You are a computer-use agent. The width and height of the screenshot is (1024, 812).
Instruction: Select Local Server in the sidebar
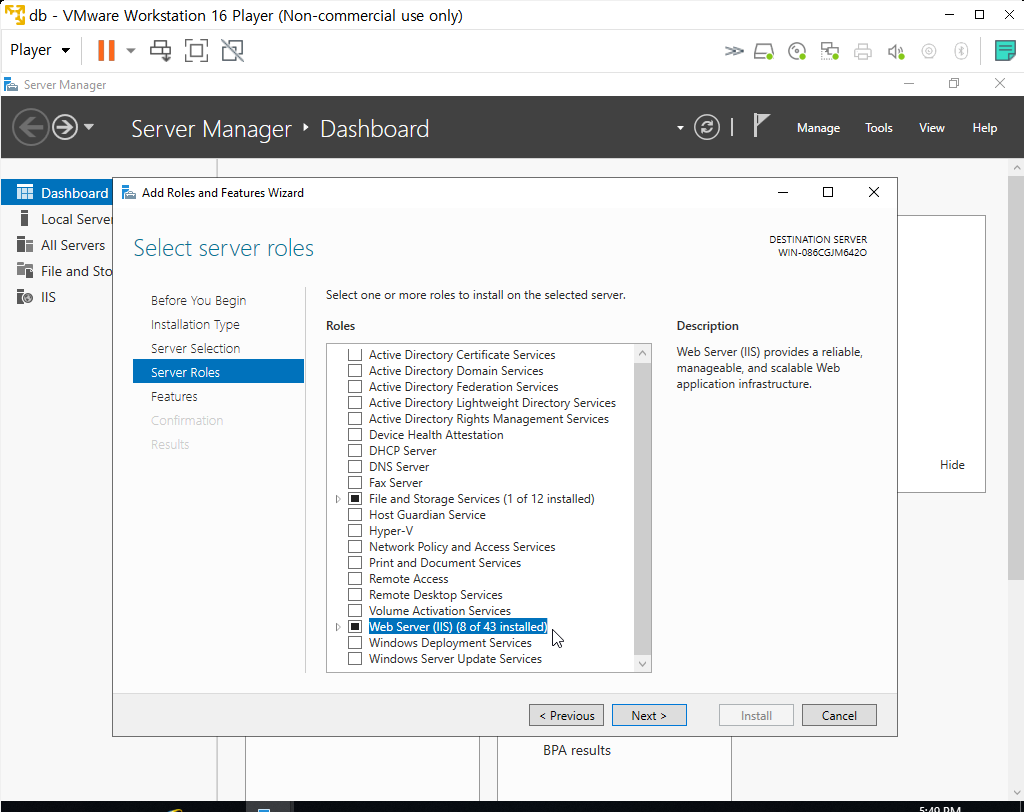coord(57,219)
